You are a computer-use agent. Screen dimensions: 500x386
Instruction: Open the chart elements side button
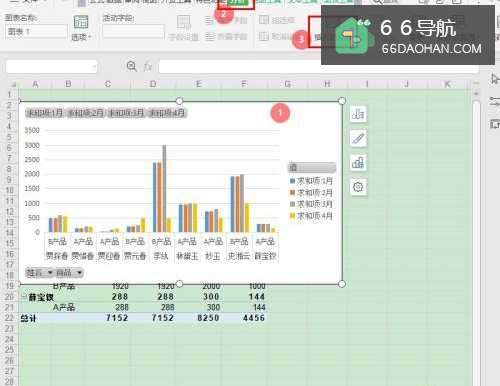358,114
